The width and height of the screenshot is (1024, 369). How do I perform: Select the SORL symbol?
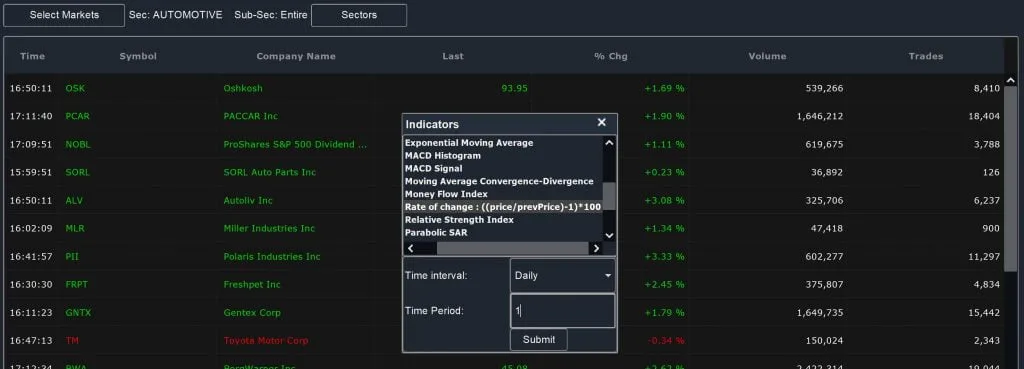[78, 172]
